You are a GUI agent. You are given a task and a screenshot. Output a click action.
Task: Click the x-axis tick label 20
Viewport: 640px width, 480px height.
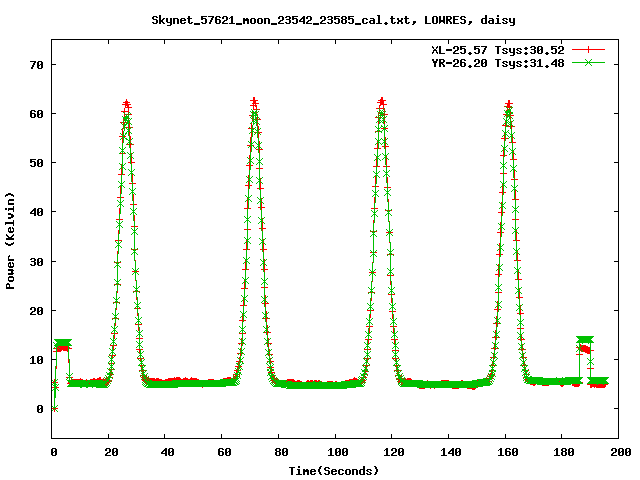coord(111,452)
